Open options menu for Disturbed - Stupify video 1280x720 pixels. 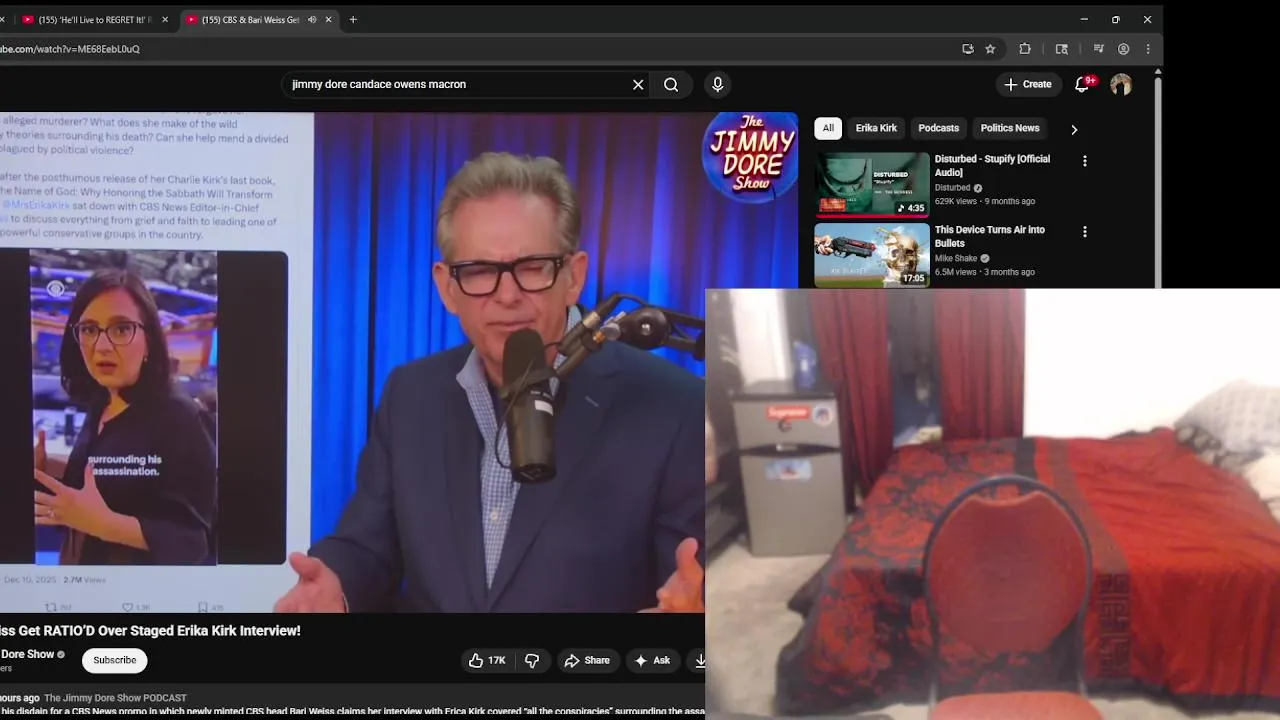[1085, 161]
